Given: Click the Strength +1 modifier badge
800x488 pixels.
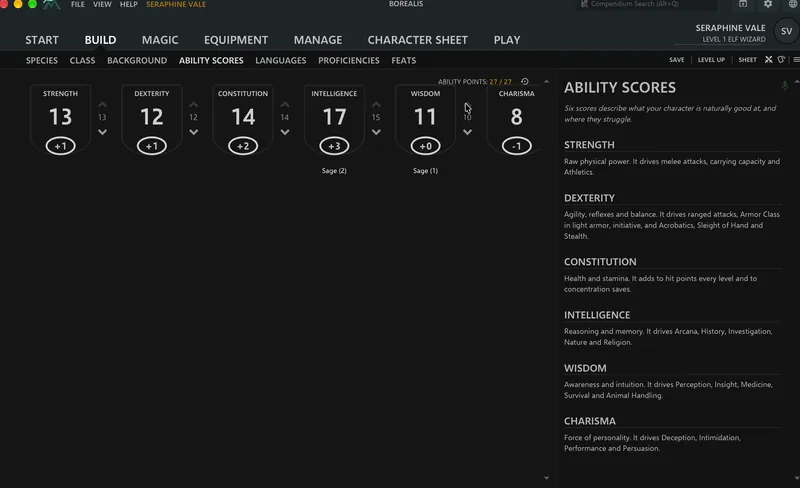Looking at the screenshot, I should (60, 146).
